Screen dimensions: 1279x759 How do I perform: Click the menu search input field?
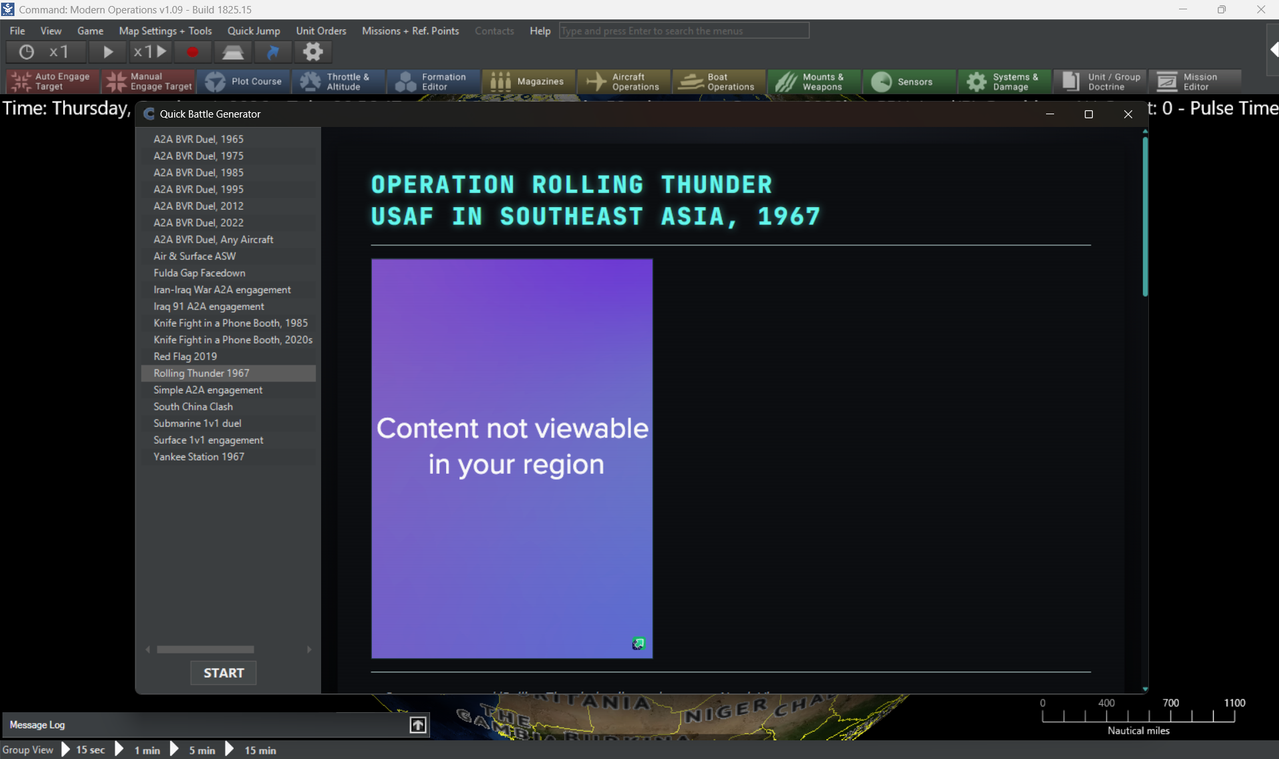click(684, 31)
